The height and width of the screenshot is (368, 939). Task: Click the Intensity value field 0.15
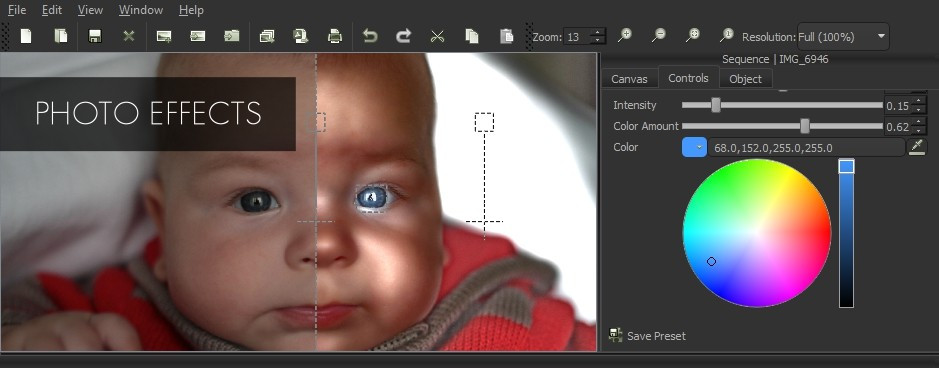pyautogui.click(x=897, y=106)
